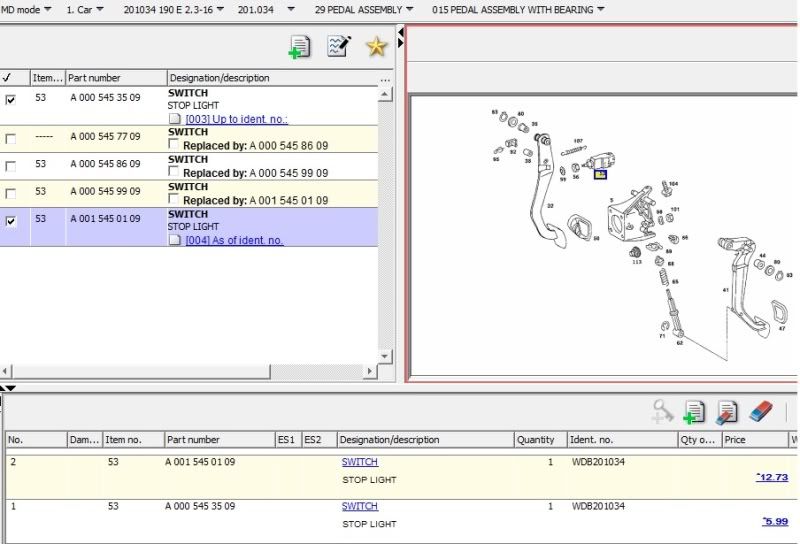
Task: Open the MD mode dropdown
Action: pyautogui.click(x=26, y=9)
